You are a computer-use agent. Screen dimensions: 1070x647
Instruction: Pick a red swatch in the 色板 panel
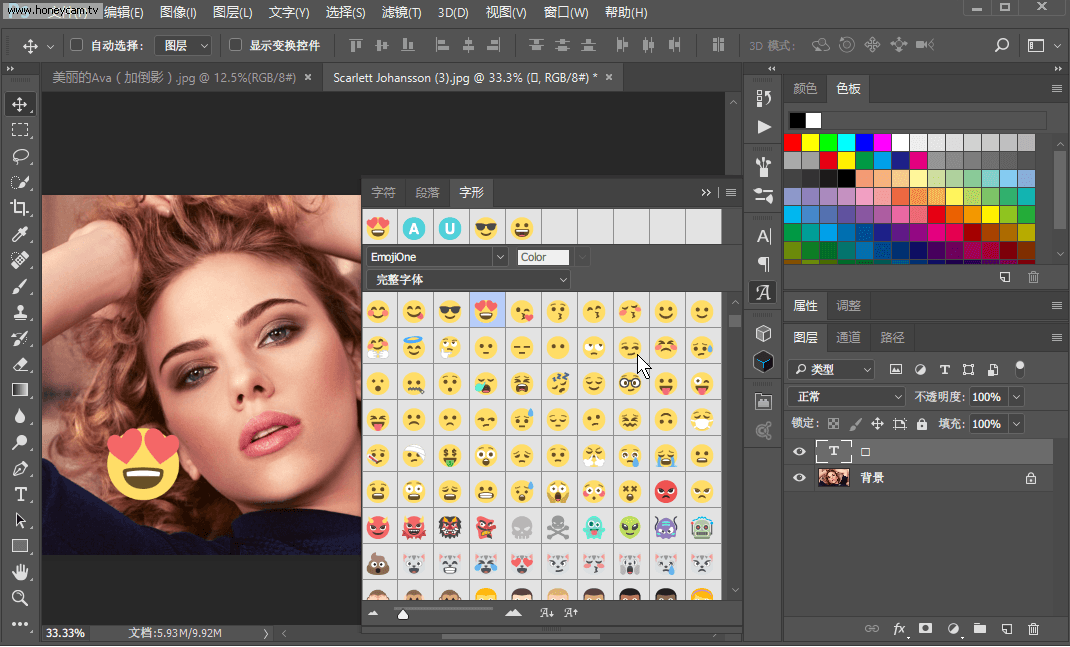[790, 142]
